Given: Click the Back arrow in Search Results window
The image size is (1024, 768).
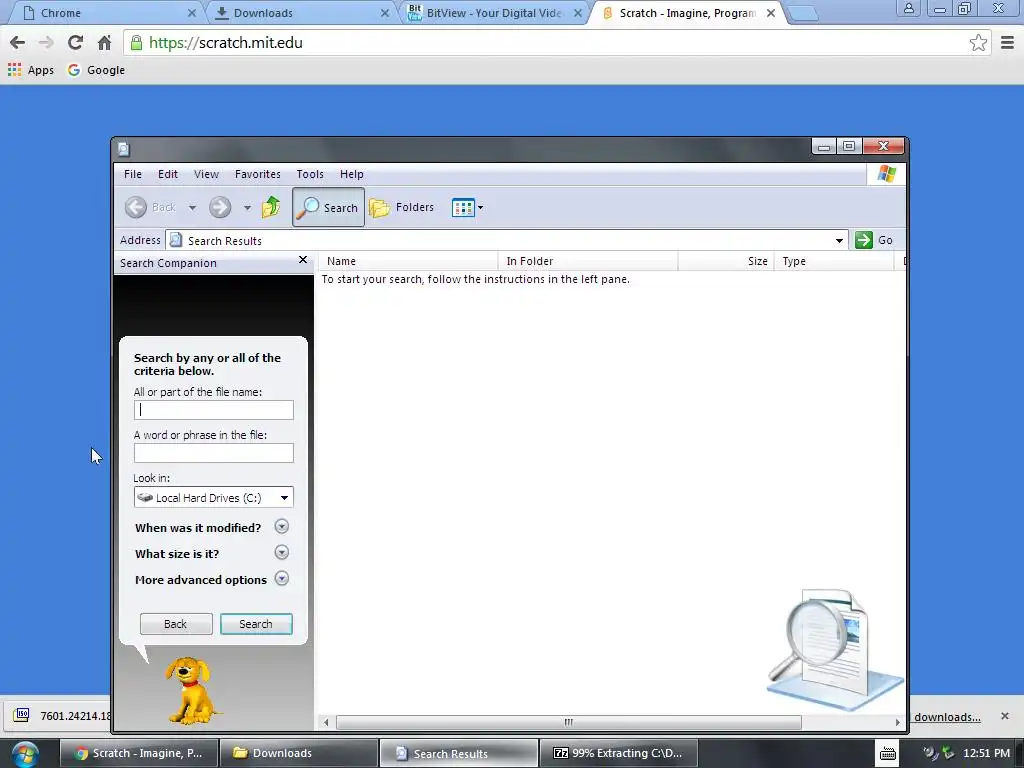Looking at the screenshot, I should [x=136, y=208].
